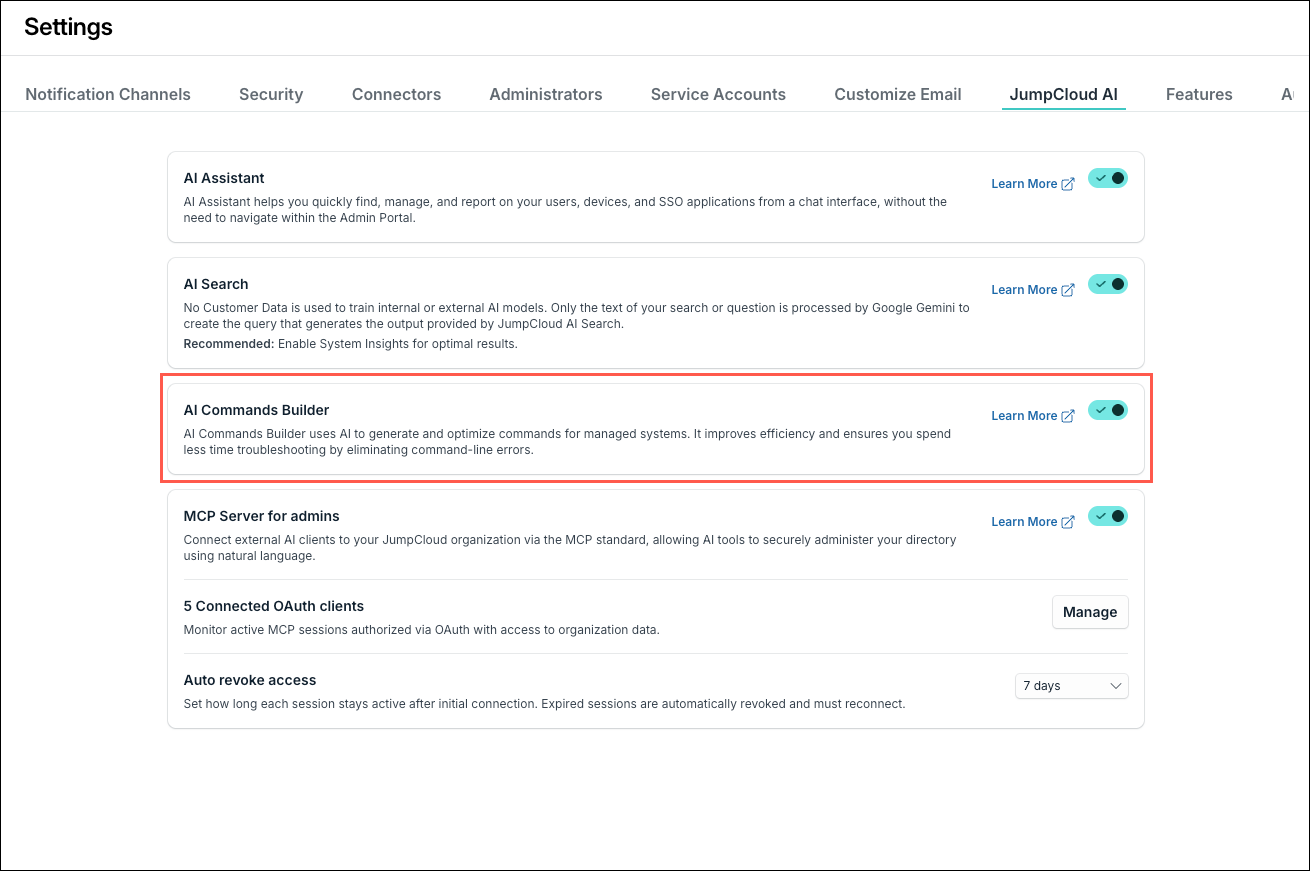The height and width of the screenshot is (871, 1310).
Task: Click external-link icon in MCP Server row
Action: [x=1068, y=522]
